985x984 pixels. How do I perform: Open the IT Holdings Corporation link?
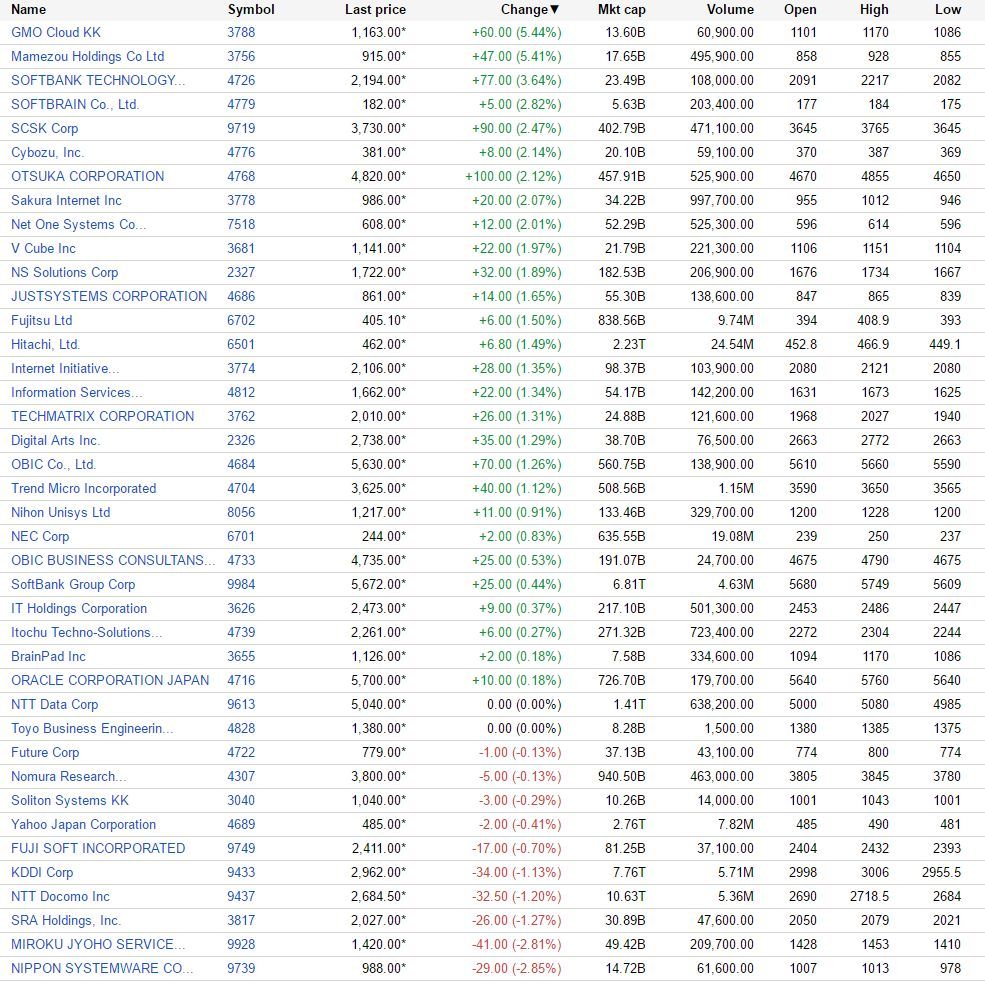[x=79, y=608]
